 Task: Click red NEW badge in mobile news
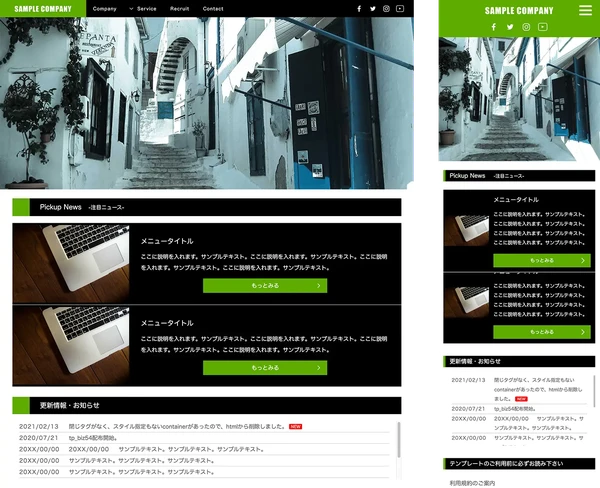[521, 399]
